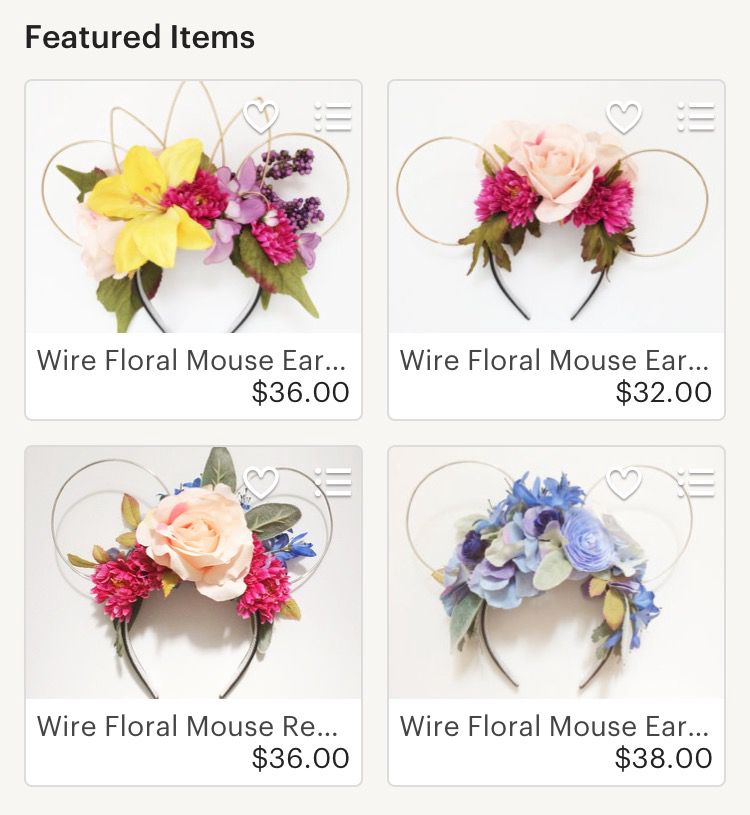This screenshot has height=815, width=750.
Task: Click the Featured Items heading
Action: click(x=140, y=37)
